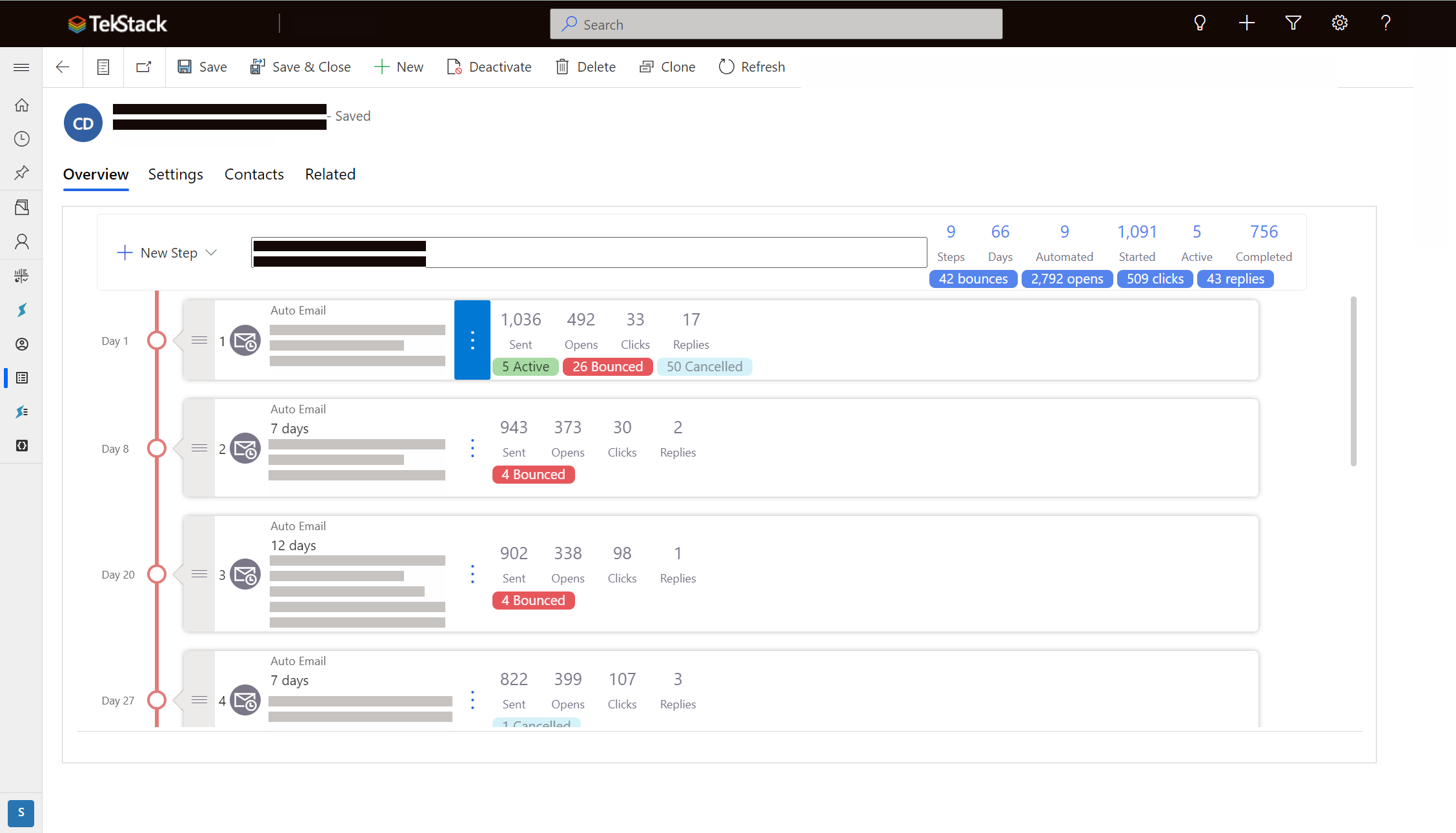The width and height of the screenshot is (1456, 833).
Task: Click the open-in-new-window icon
Action: point(144,67)
